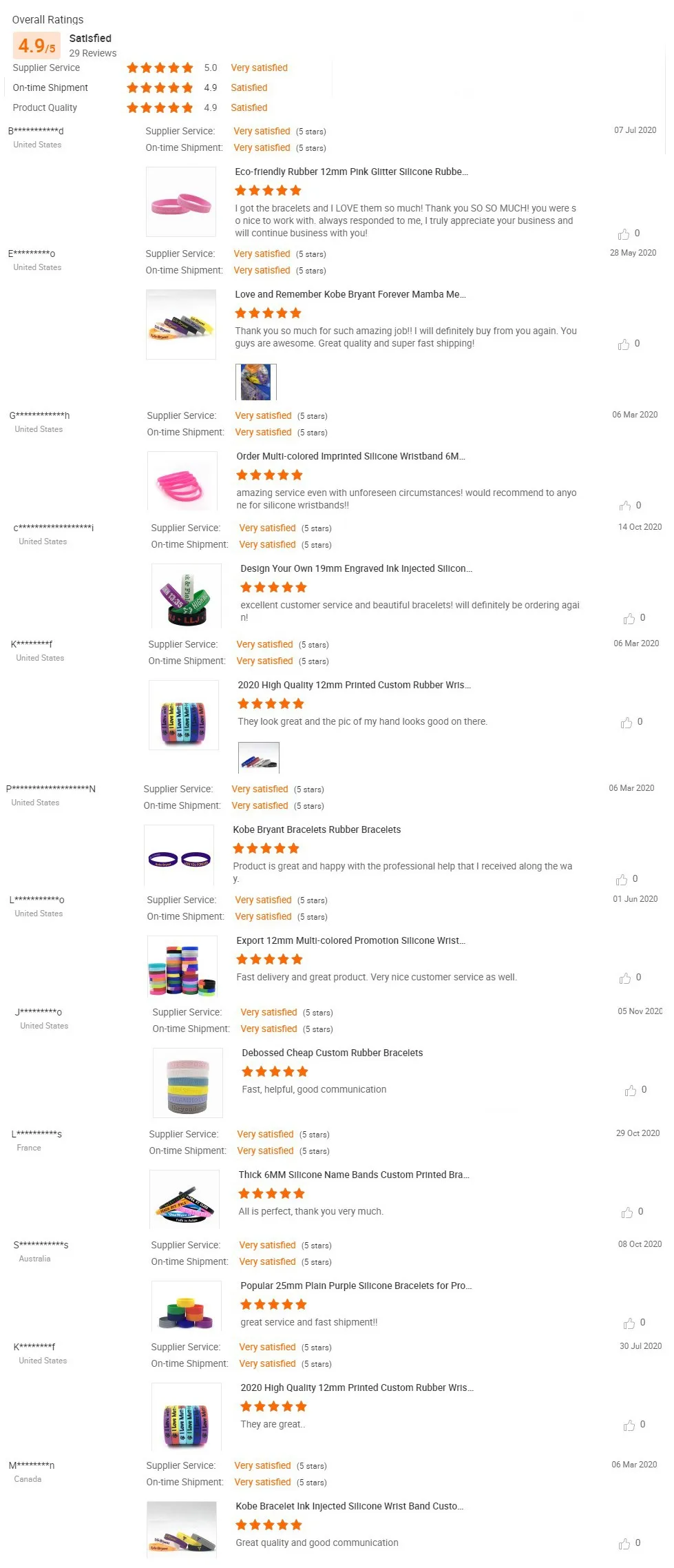Image resolution: width=674 pixels, height=1568 pixels.
Task: Like the 'Fast, helpful, good communication' review
Action: [631, 1091]
